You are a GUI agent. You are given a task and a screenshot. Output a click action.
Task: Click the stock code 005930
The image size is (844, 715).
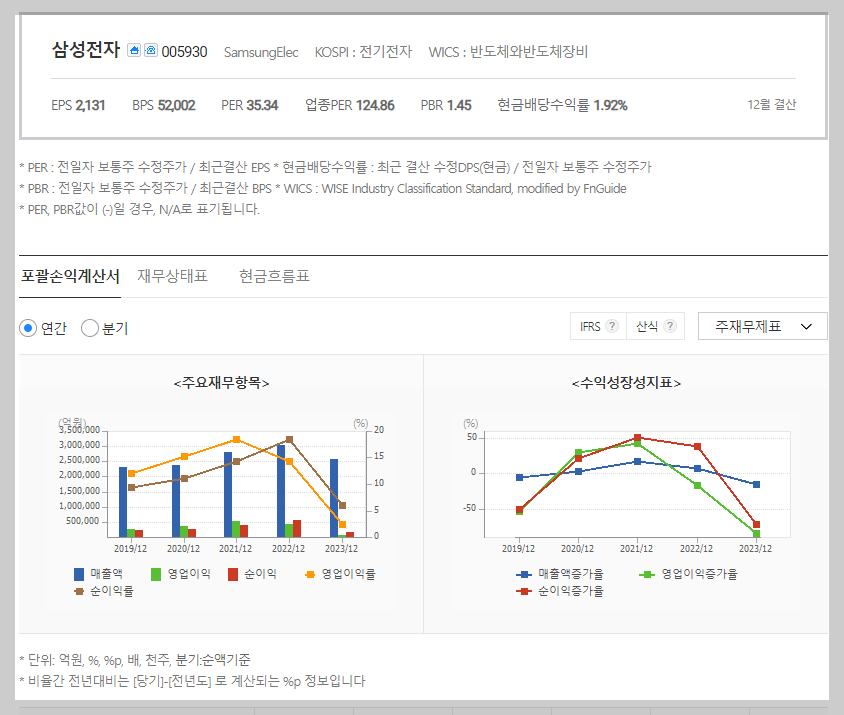point(184,52)
